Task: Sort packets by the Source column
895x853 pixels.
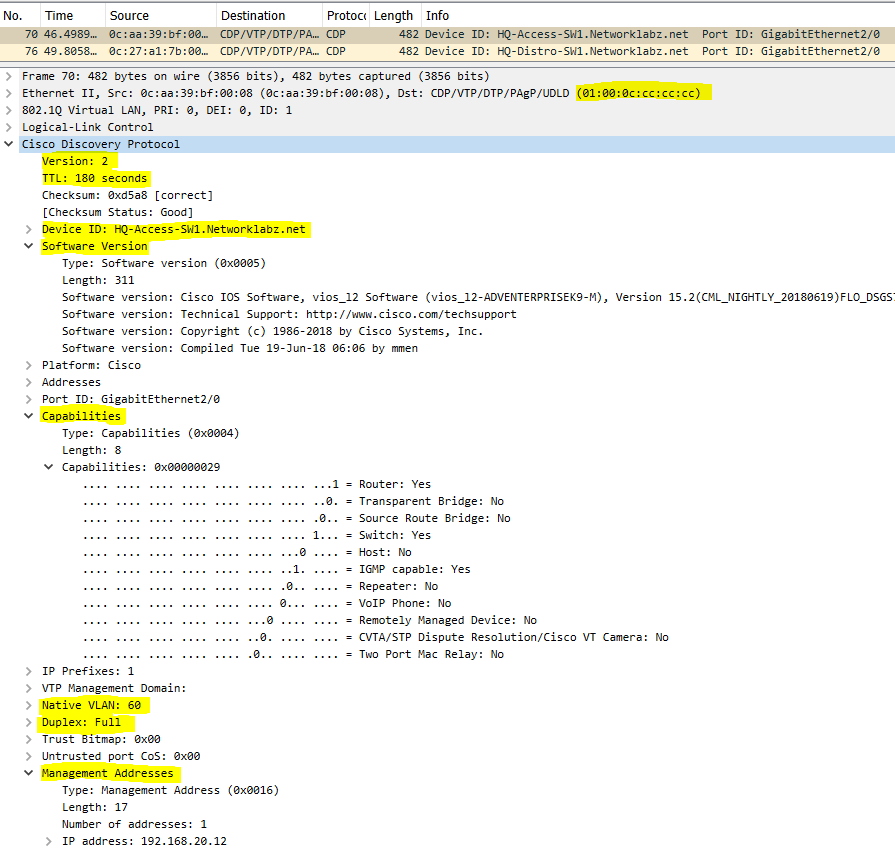Action: coord(161,15)
